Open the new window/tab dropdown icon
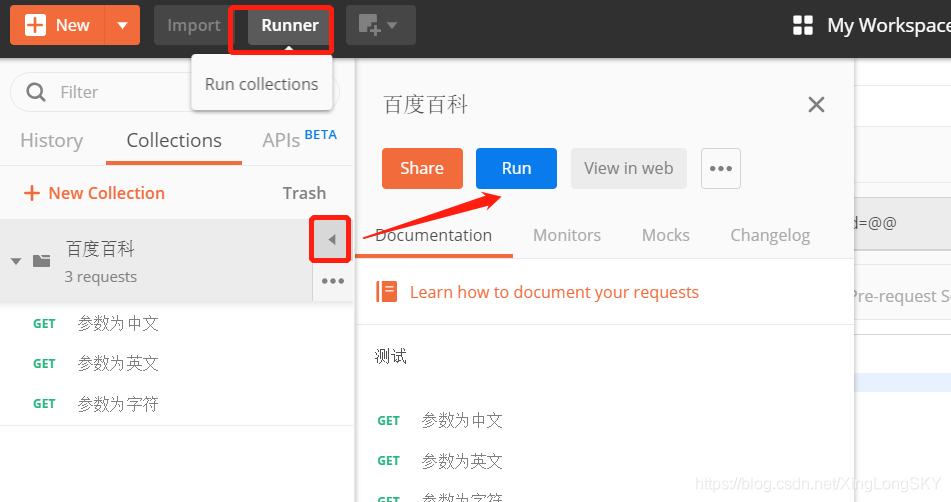 pos(380,25)
